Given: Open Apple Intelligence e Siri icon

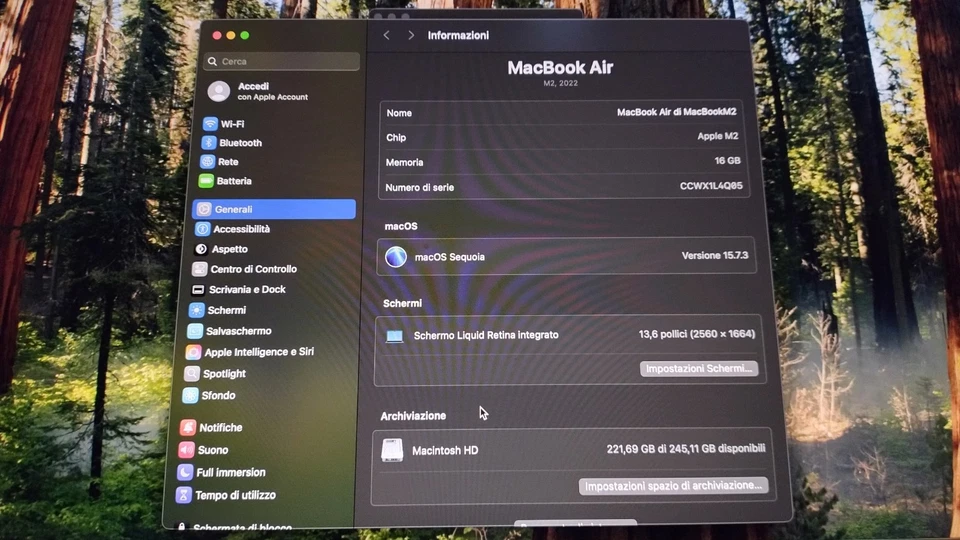Looking at the screenshot, I should (193, 352).
